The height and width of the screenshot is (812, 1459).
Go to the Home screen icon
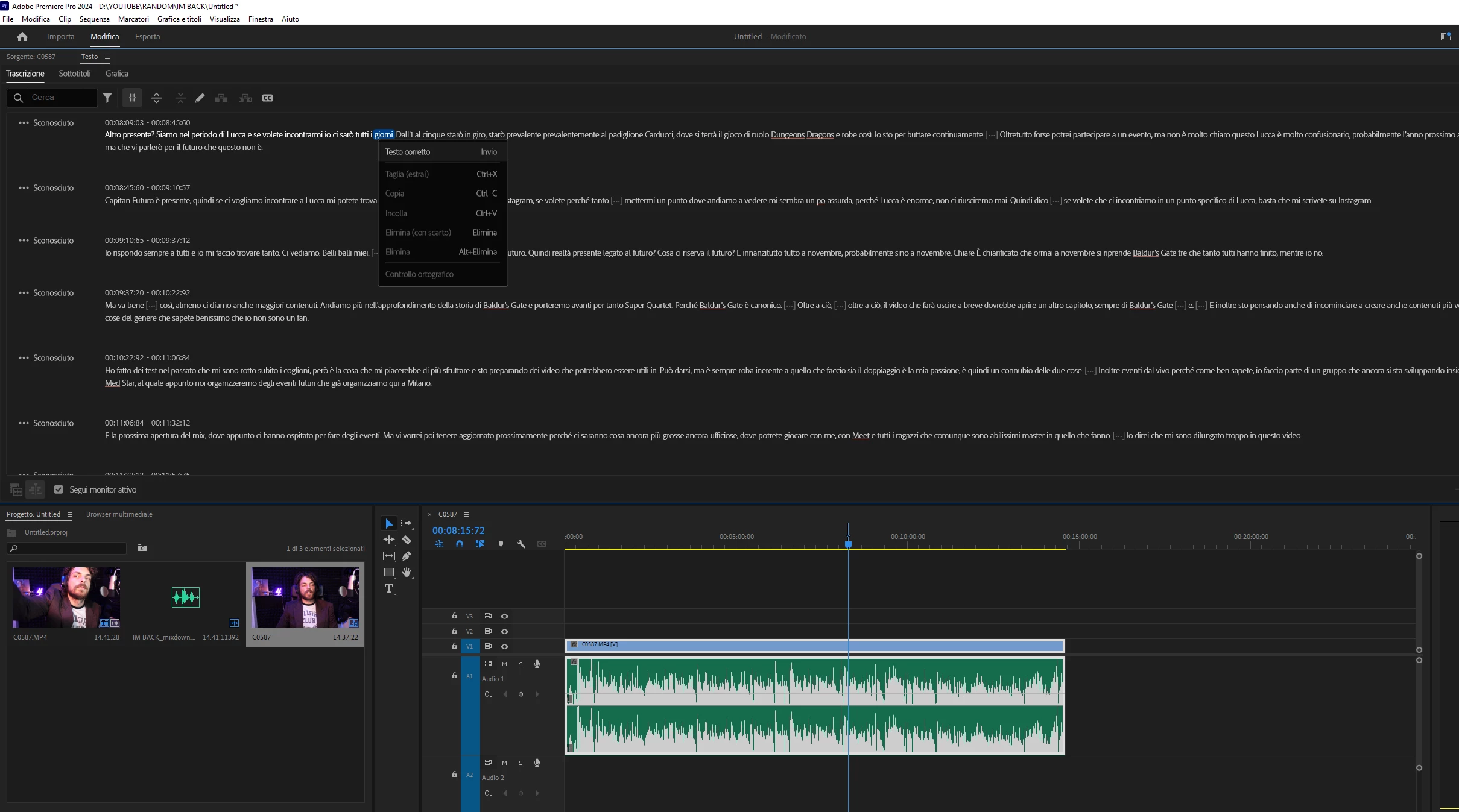tap(22, 37)
